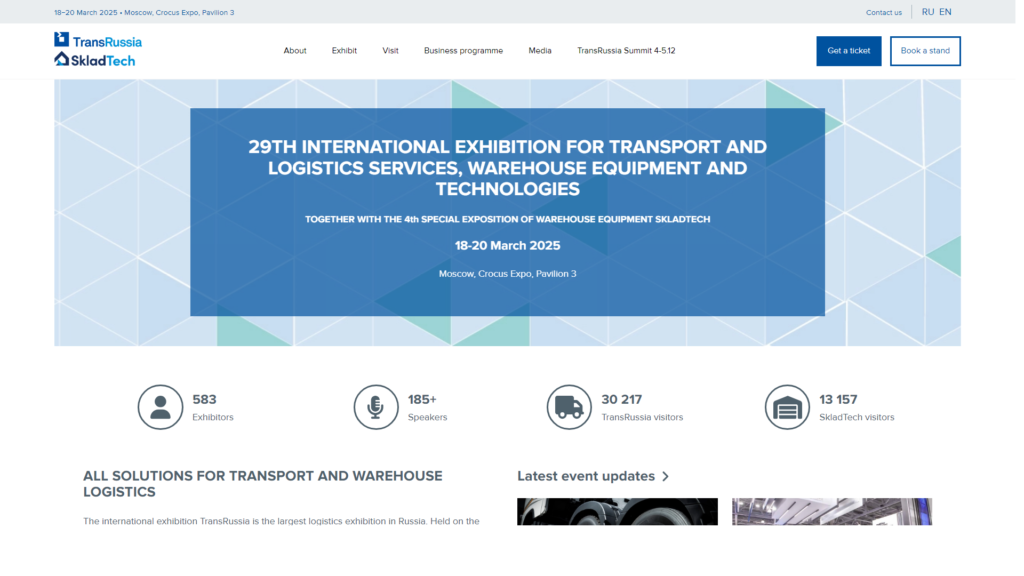The width and height of the screenshot is (1024, 576).
Task: Click the top bar event date and venue text
Action: 144,12
